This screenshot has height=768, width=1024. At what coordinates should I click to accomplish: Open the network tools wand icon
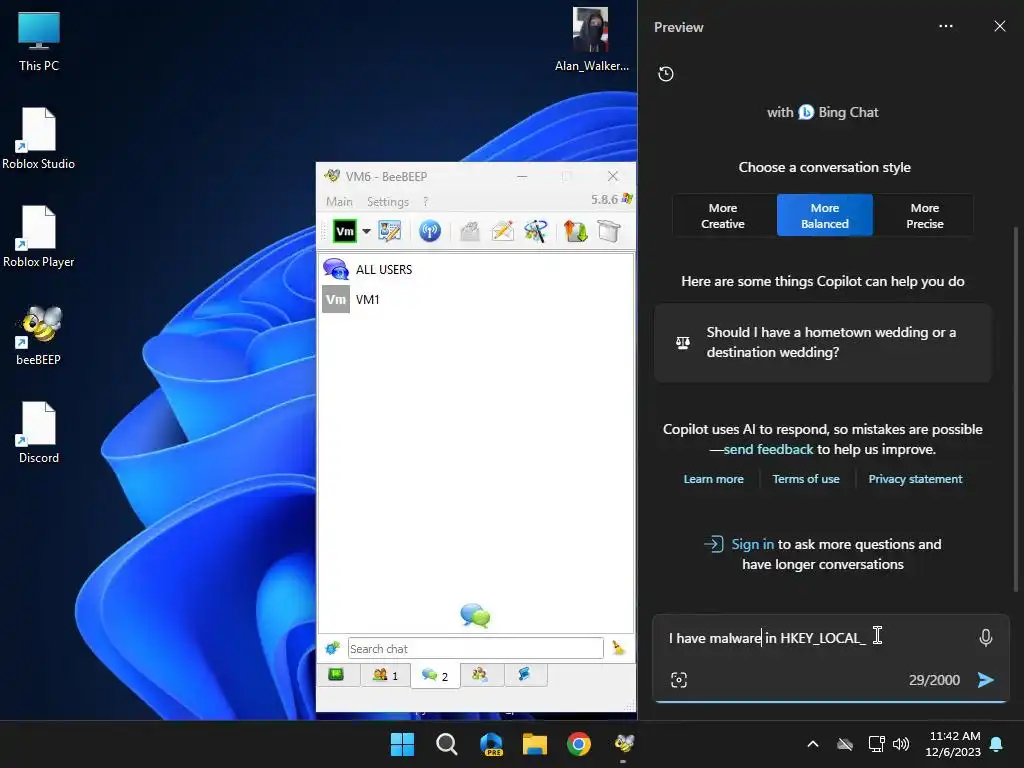536,231
